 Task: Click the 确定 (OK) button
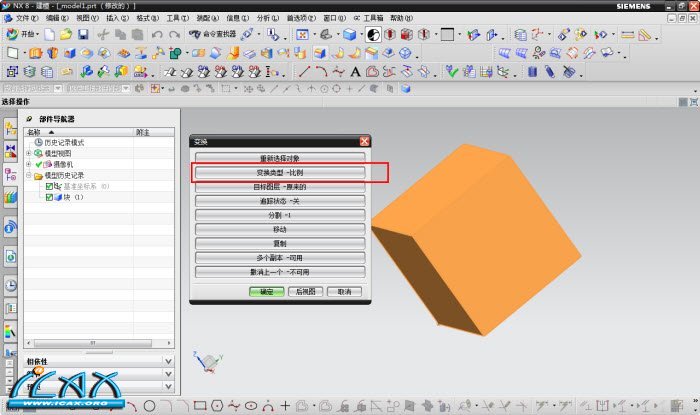tap(266, 291)
